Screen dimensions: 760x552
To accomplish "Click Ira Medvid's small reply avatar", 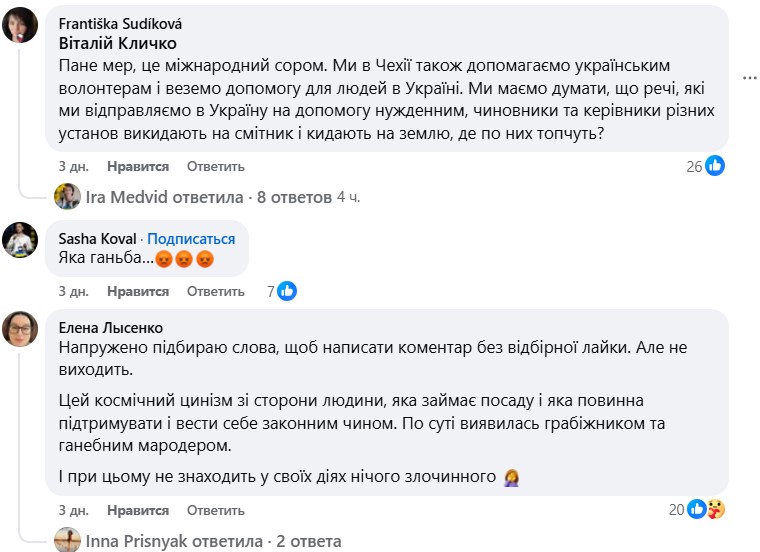I will [67, 197].
